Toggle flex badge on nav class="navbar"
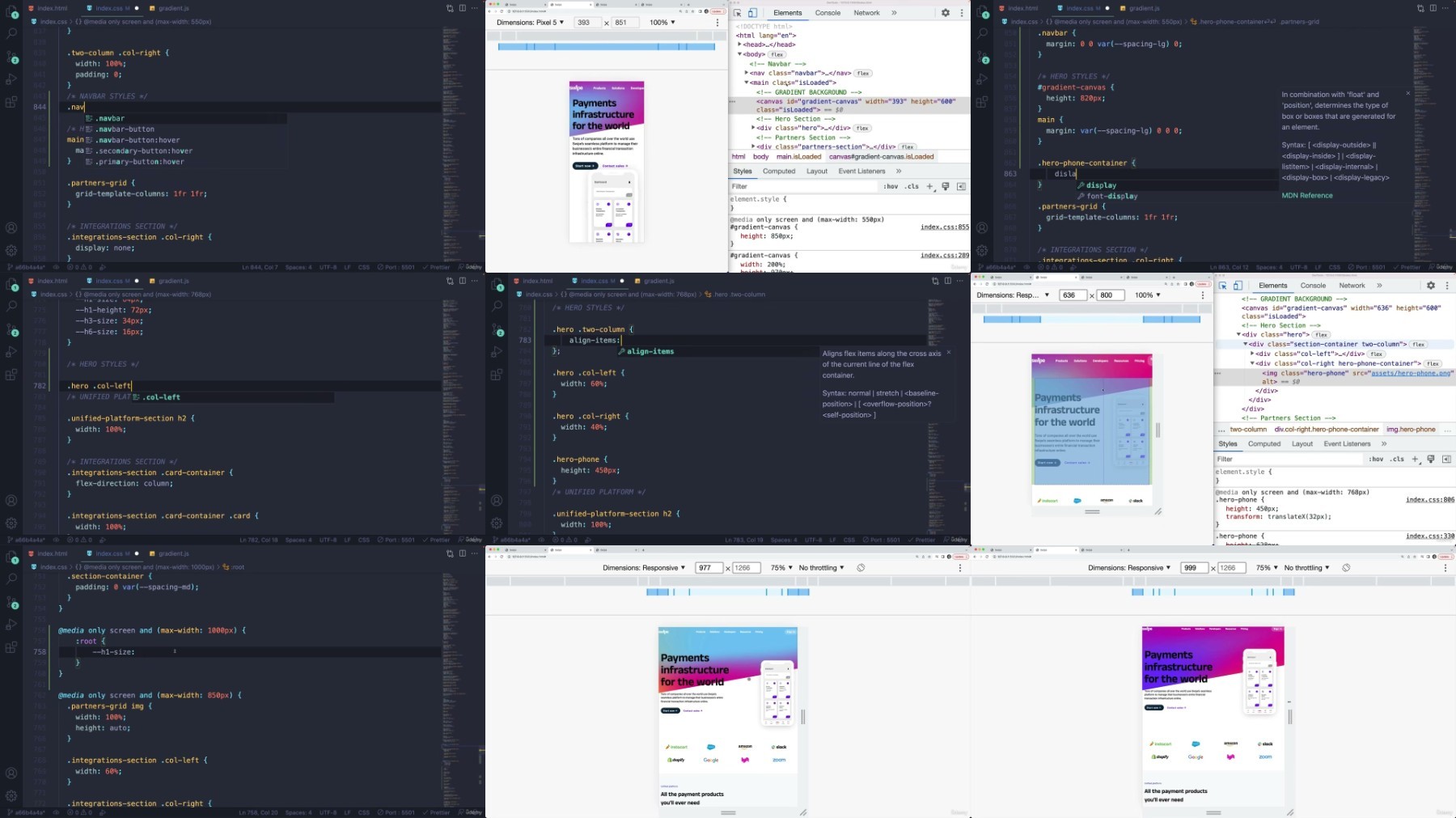Viewport: 1456px width, 818px height. [863, 74]
